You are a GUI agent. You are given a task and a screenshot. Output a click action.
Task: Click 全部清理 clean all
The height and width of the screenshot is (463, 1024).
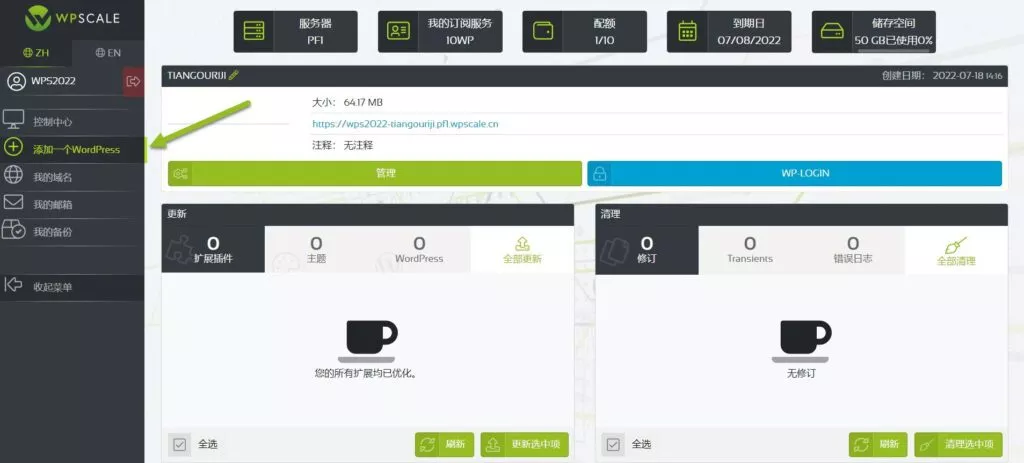(x=956, y=249)
